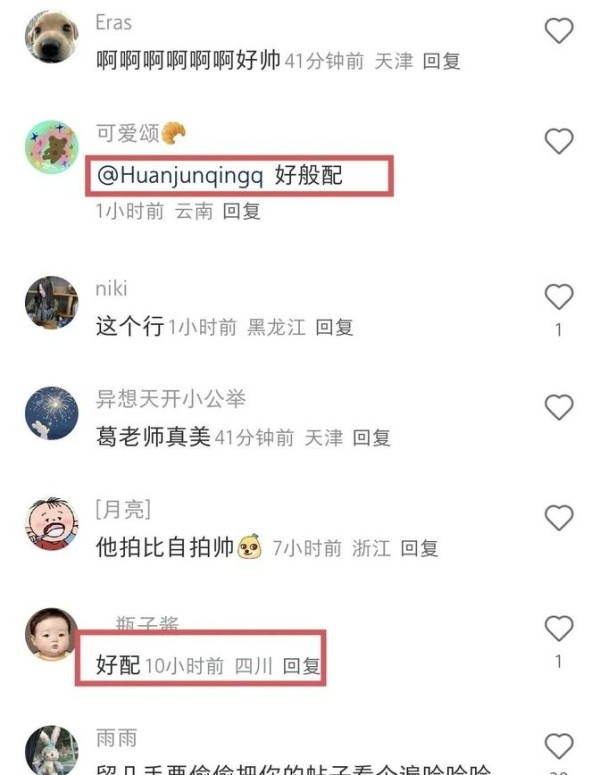Like 异想天开小公举's comment
This screenshot has height=775, width=600.
[x=558, y=407]
